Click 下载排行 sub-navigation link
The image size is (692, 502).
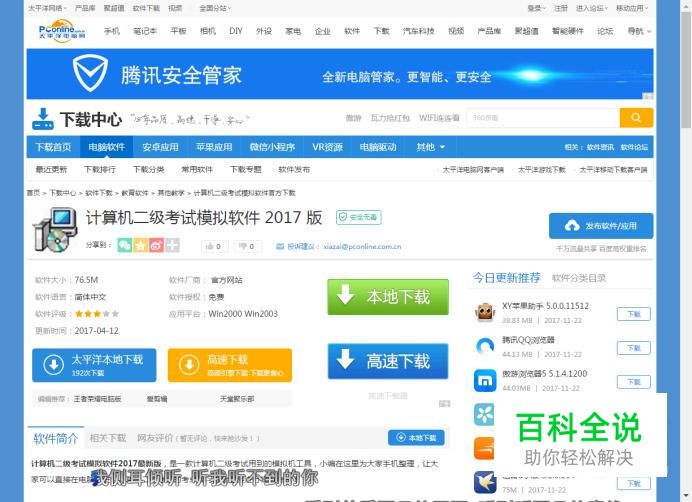(x=100, y=170)
